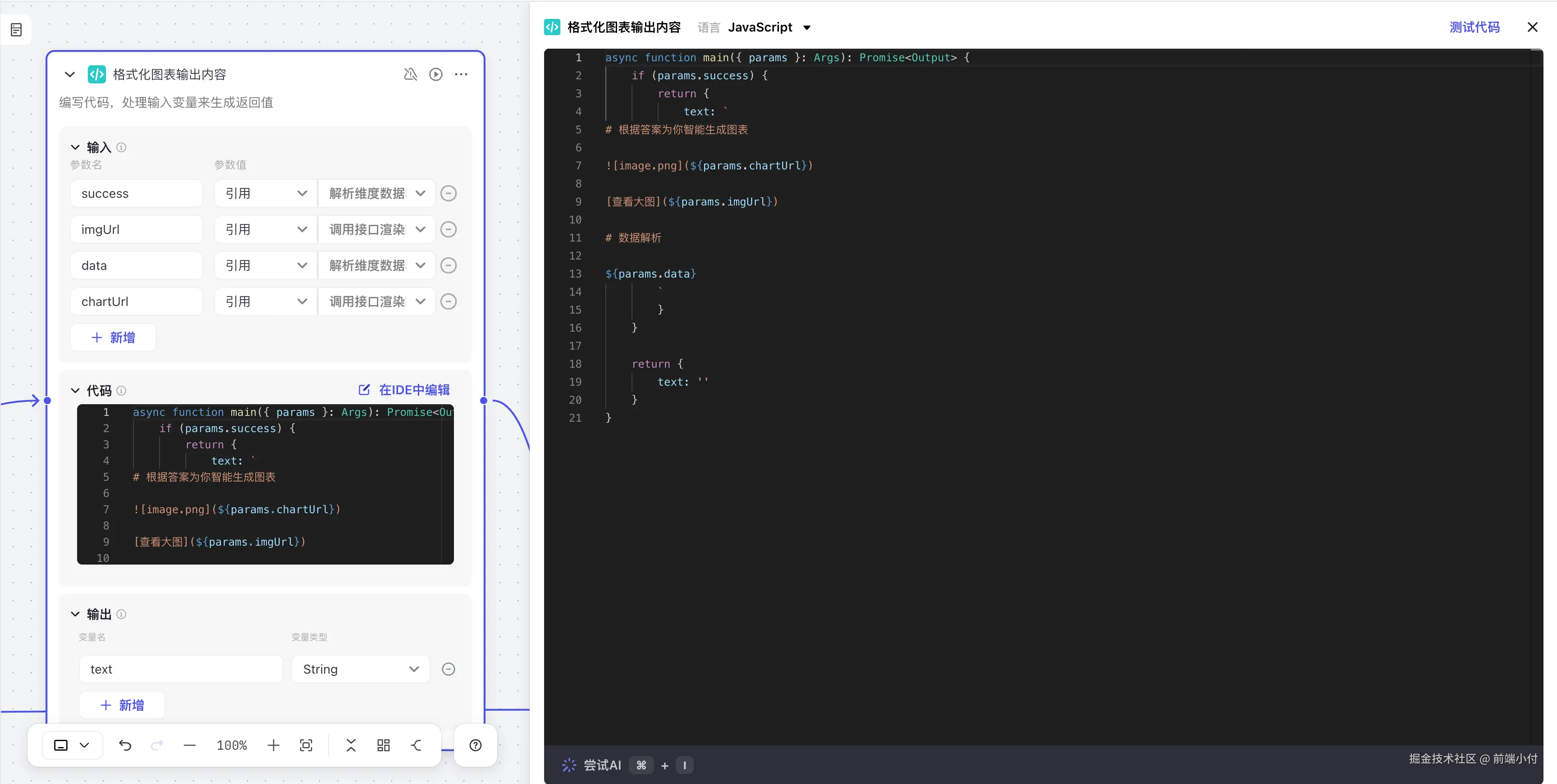
Task: Click 新增 button under input parameters
Action: tap(113, 337)
